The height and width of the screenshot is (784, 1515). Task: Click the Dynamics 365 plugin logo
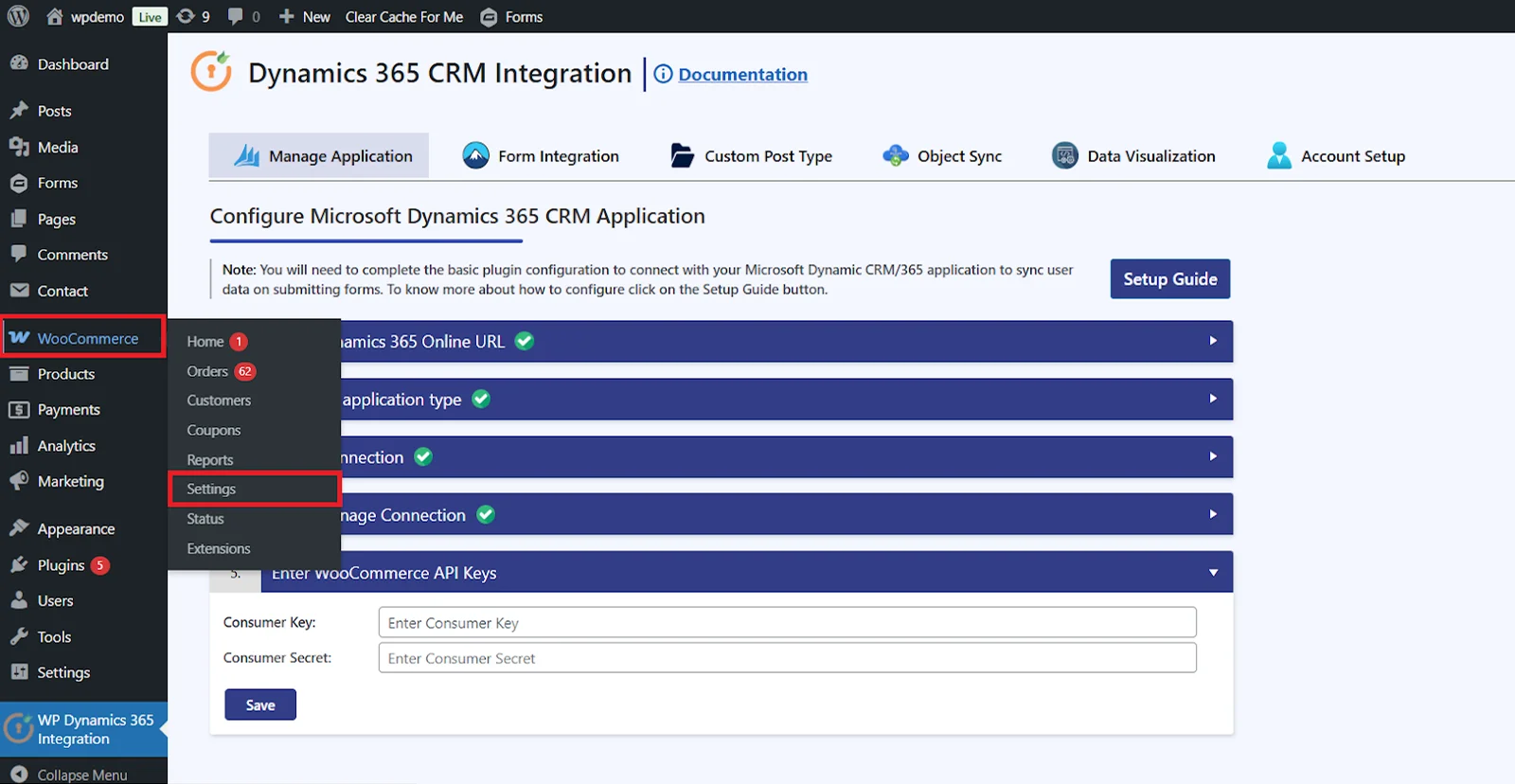click(212, 72)
